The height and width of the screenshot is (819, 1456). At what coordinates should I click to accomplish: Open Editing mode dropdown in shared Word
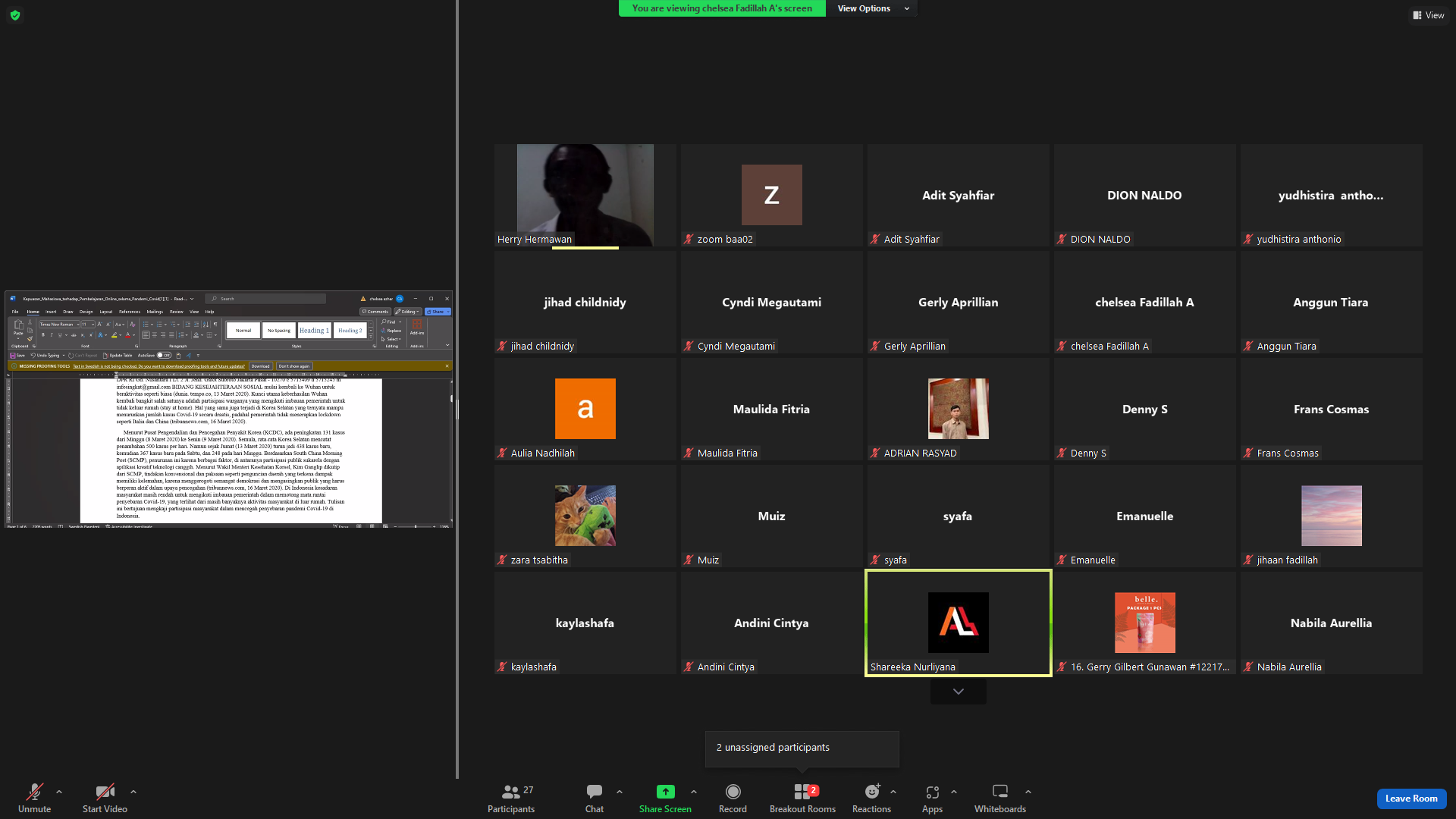click(408, 312)
